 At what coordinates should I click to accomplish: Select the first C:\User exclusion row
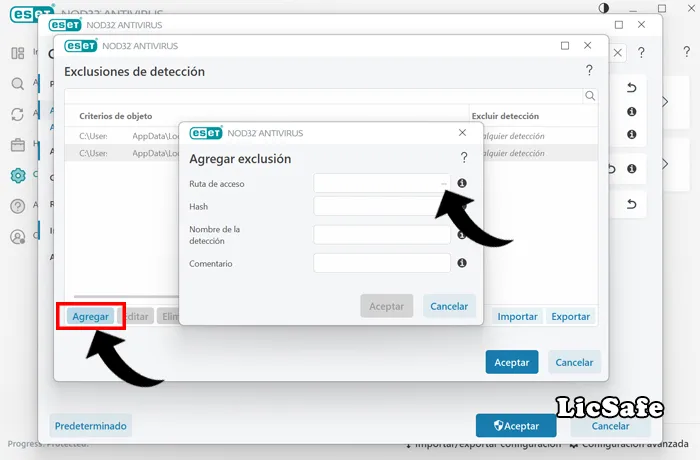point(331,136)
